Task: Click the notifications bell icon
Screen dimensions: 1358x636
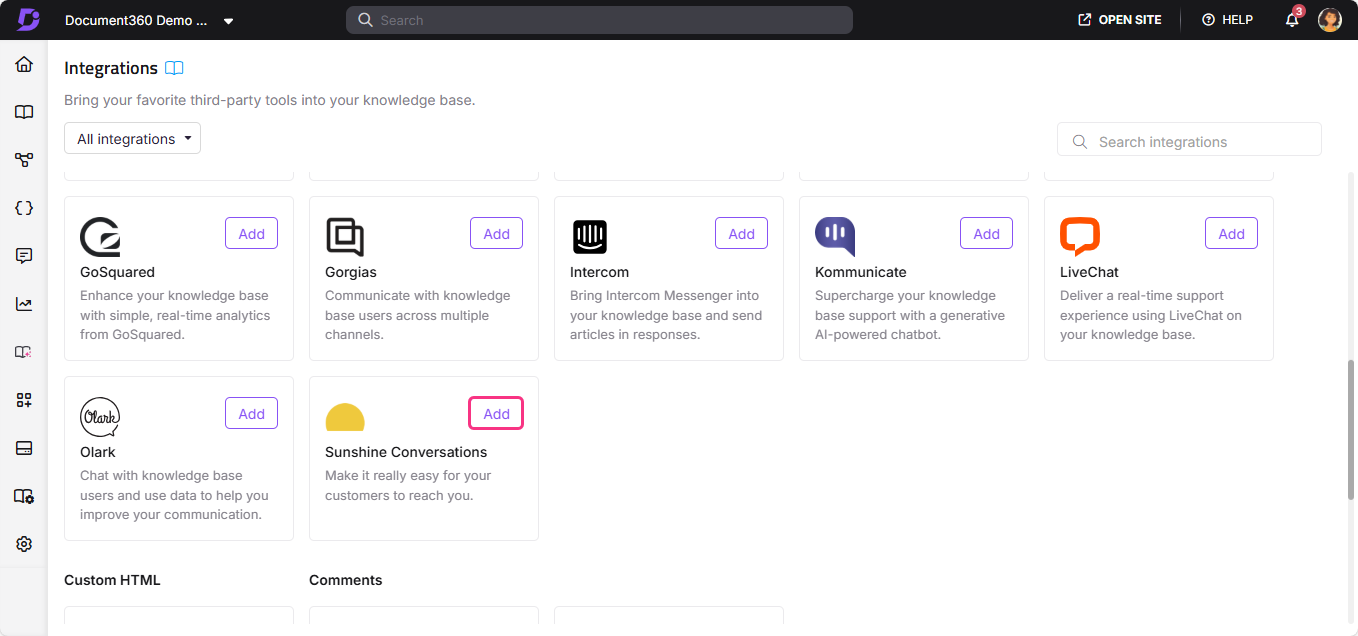Action: click(1291, 19)
